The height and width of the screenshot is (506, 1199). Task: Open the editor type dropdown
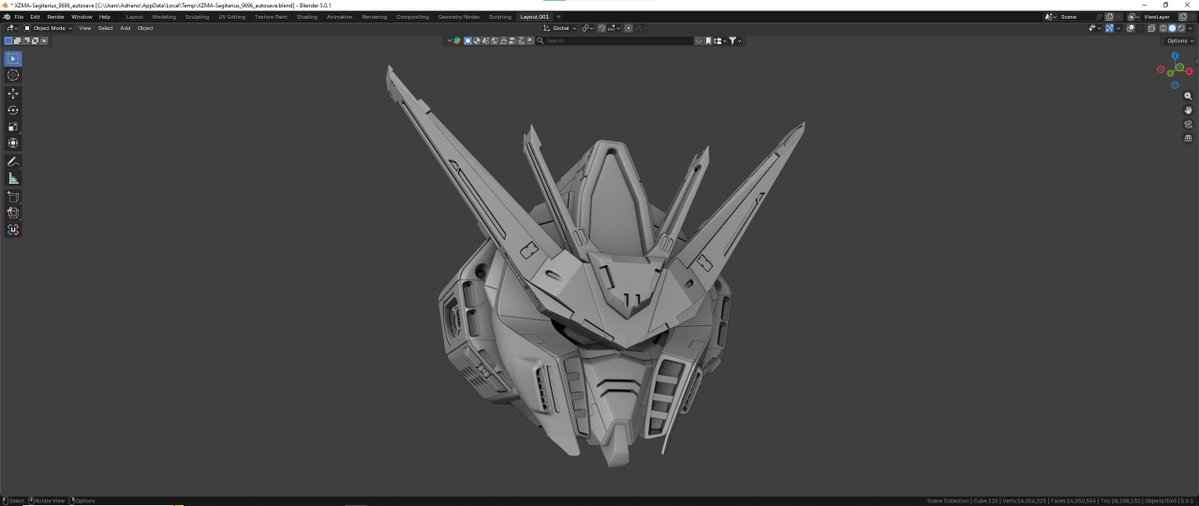pyautogui.click(x=13, y=28)
